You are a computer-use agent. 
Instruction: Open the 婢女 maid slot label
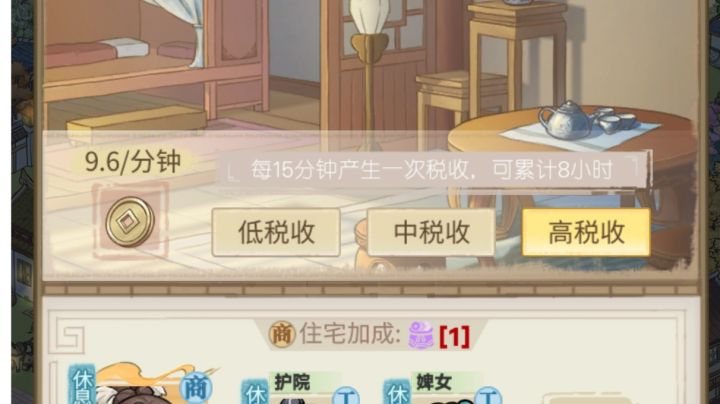tap(434, 382)
